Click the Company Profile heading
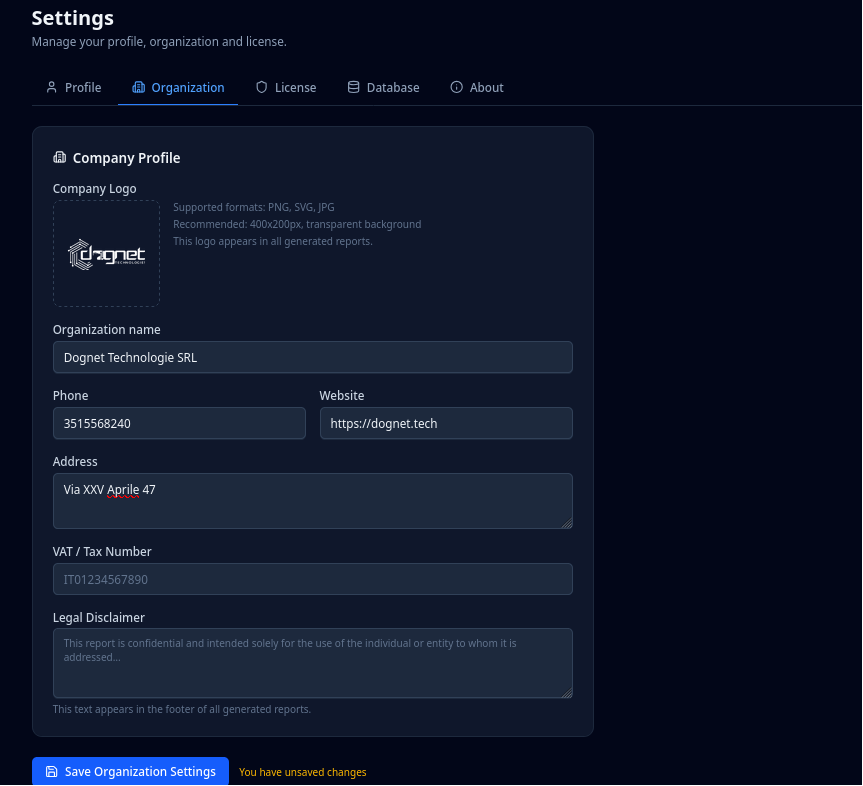Image resolution: width=863 pixels, height=786 pixels. [126, 158]
